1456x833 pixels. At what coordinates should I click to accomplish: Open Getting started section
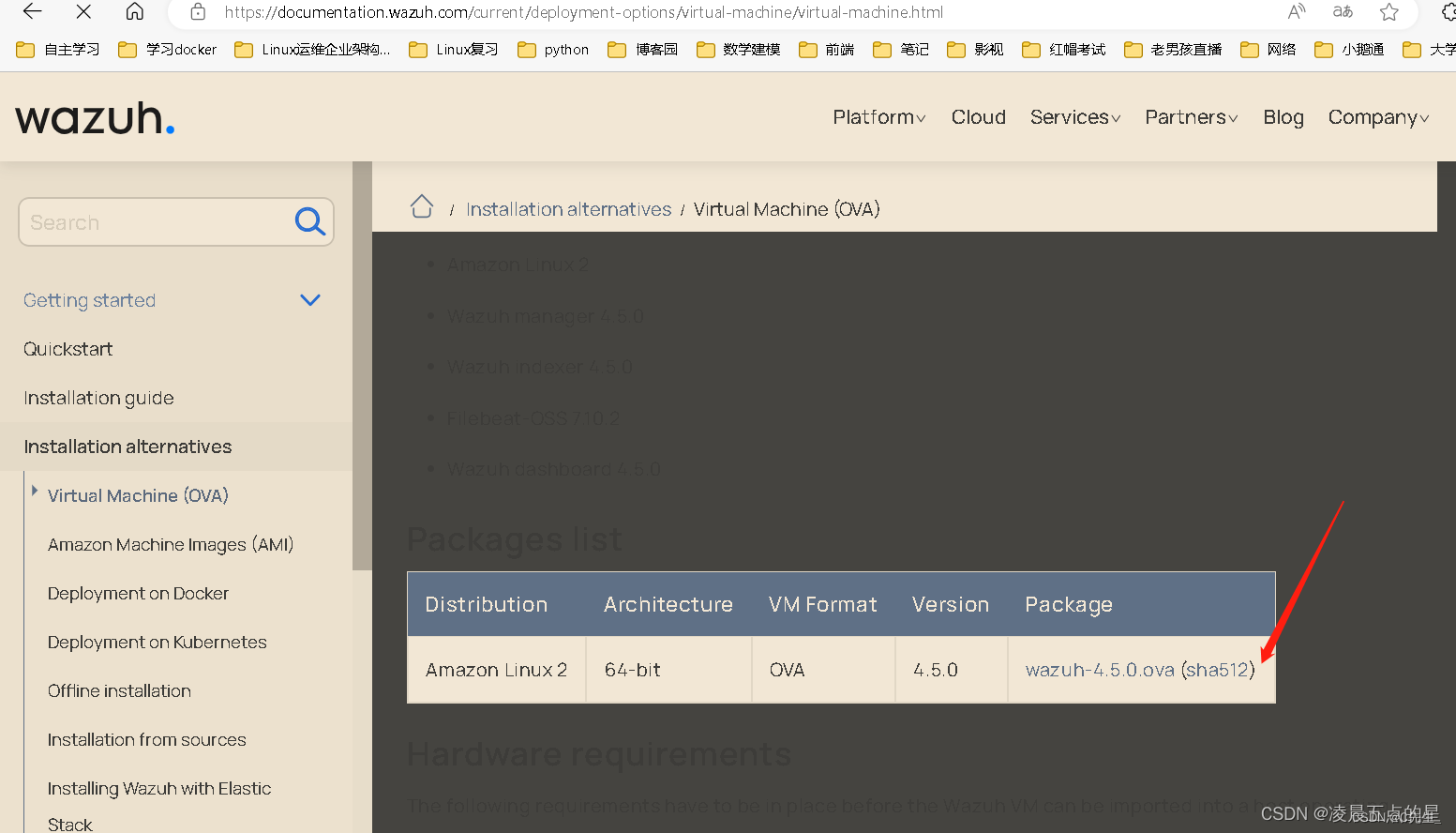point(90,300)
